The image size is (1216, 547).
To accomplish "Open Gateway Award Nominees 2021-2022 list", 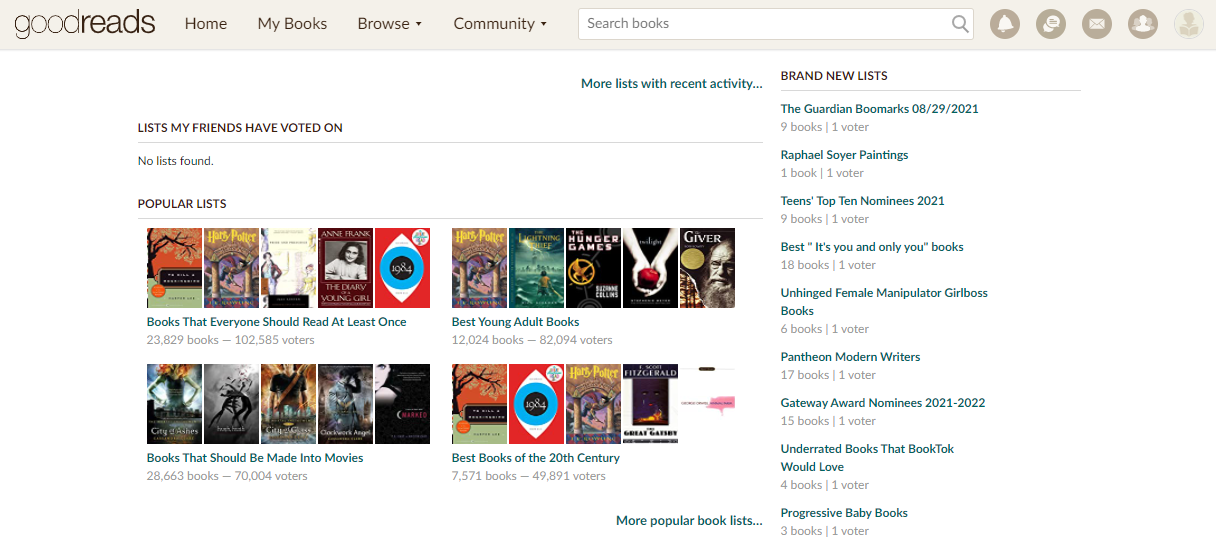I will pyautogui.click(x=883, y=403).
